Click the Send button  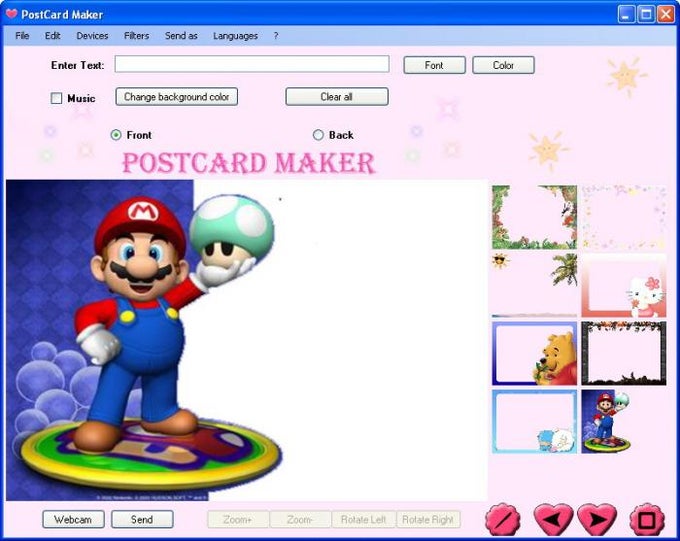pyautogui.click(x=142, y=519)
